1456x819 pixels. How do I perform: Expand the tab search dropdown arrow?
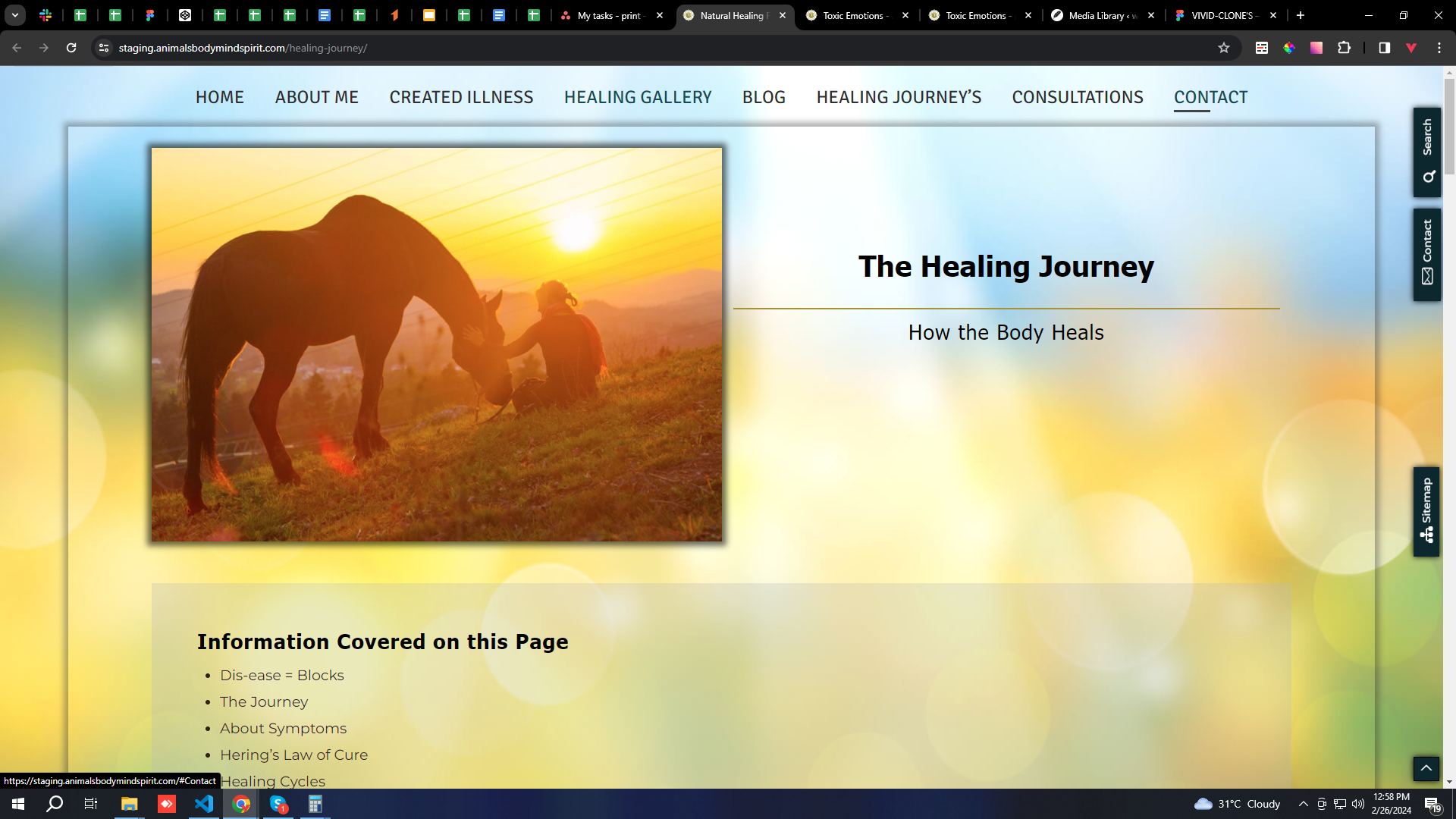14,15
